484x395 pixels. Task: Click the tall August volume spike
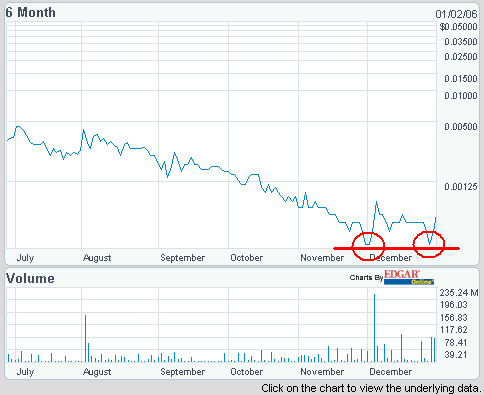86,338
